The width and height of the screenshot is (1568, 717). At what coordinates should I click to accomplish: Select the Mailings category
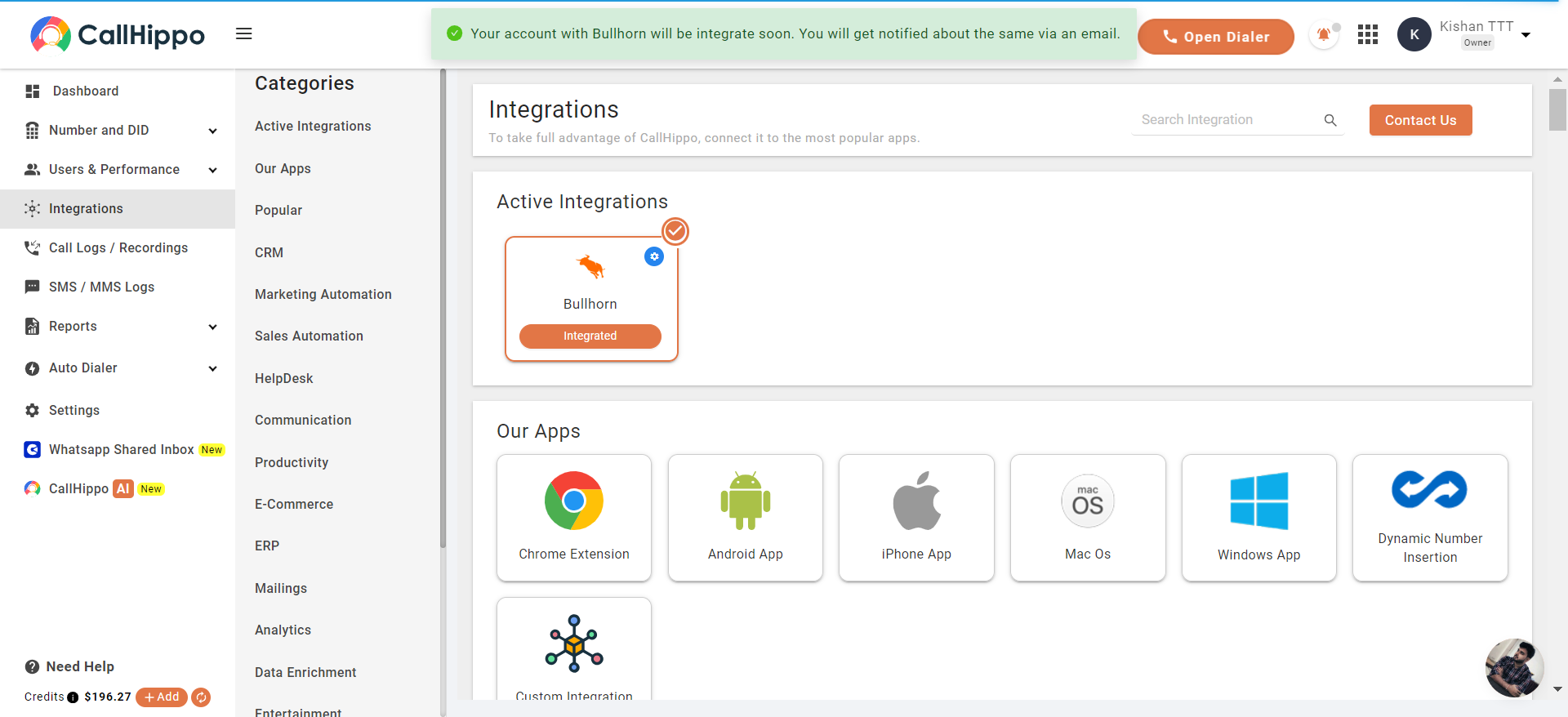pyautogui.click(x=281, y=589)
